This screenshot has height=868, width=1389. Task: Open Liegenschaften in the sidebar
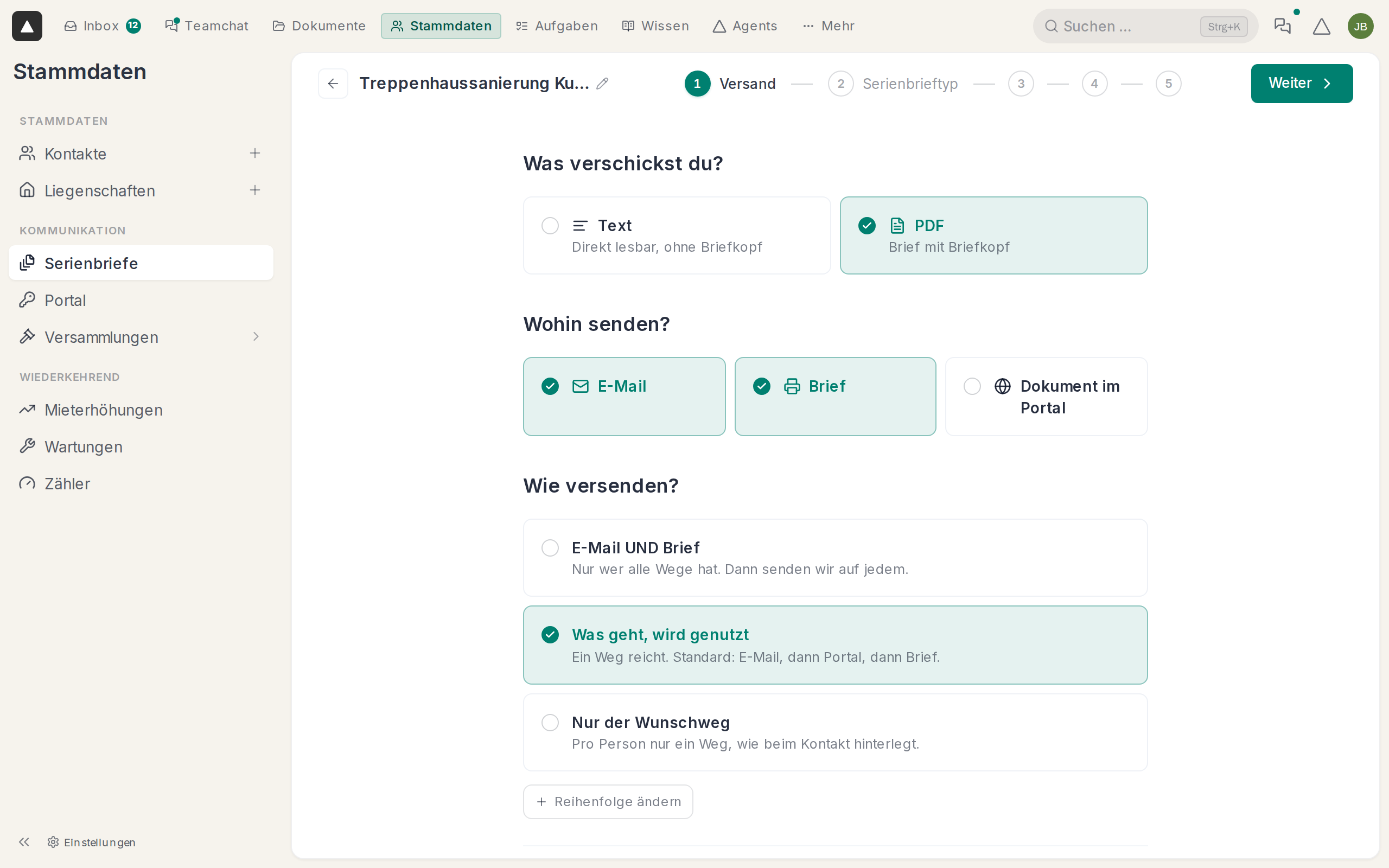tap(141, 190)
